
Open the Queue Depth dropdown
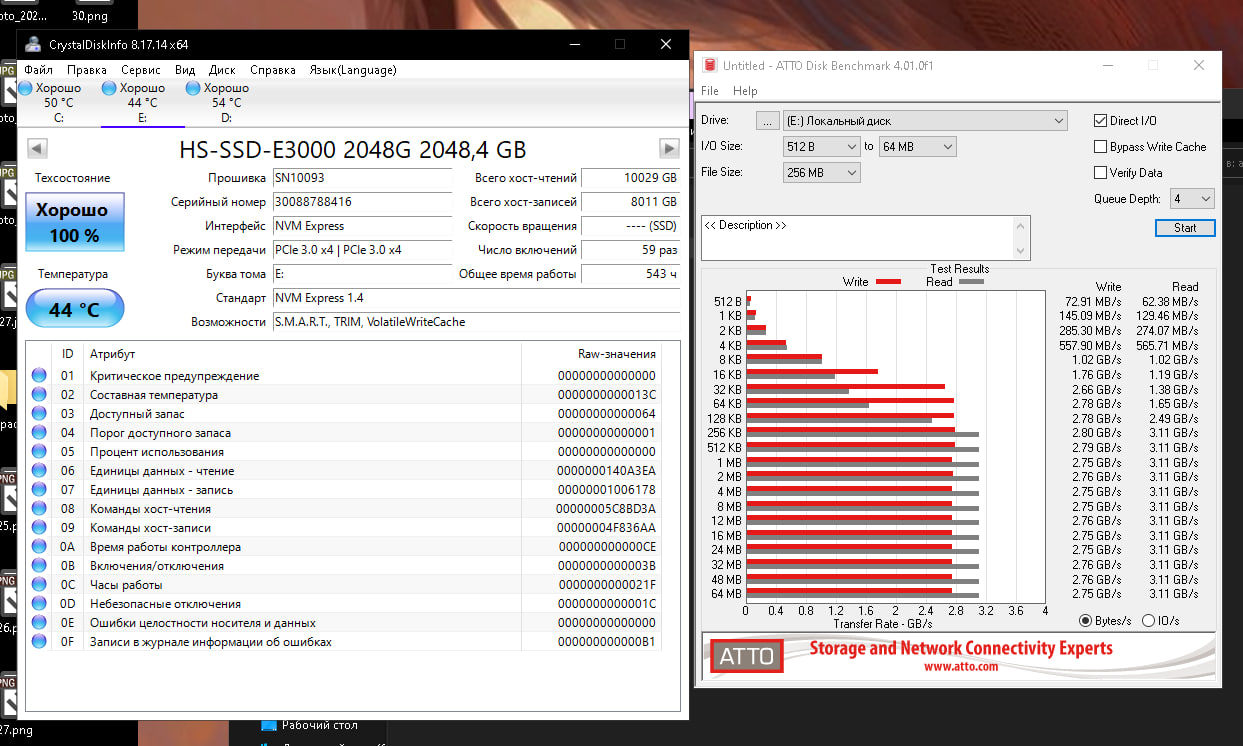(x=1192, y=199)
